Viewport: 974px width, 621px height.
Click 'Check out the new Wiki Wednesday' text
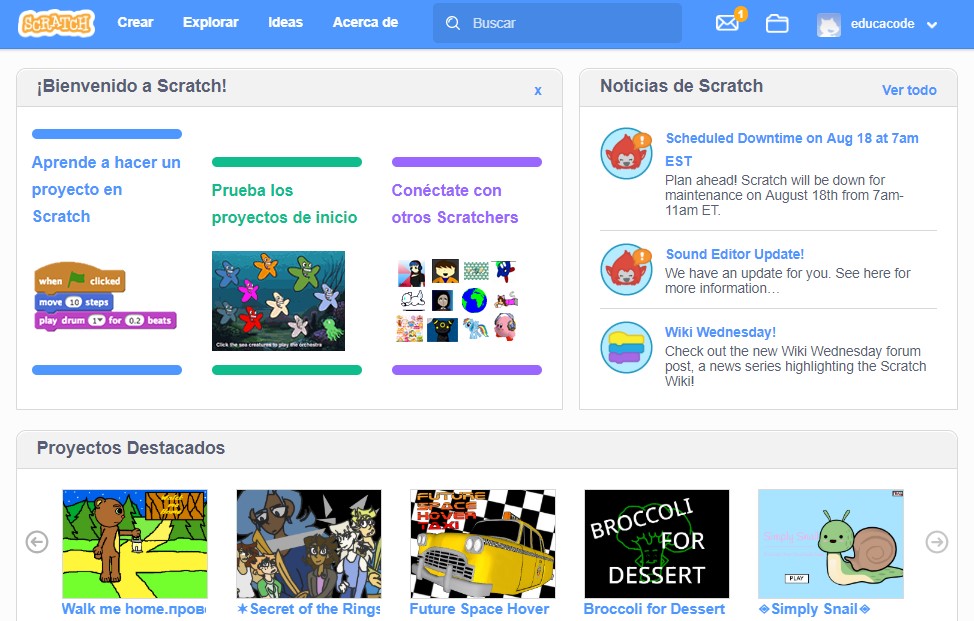[796, 366]
